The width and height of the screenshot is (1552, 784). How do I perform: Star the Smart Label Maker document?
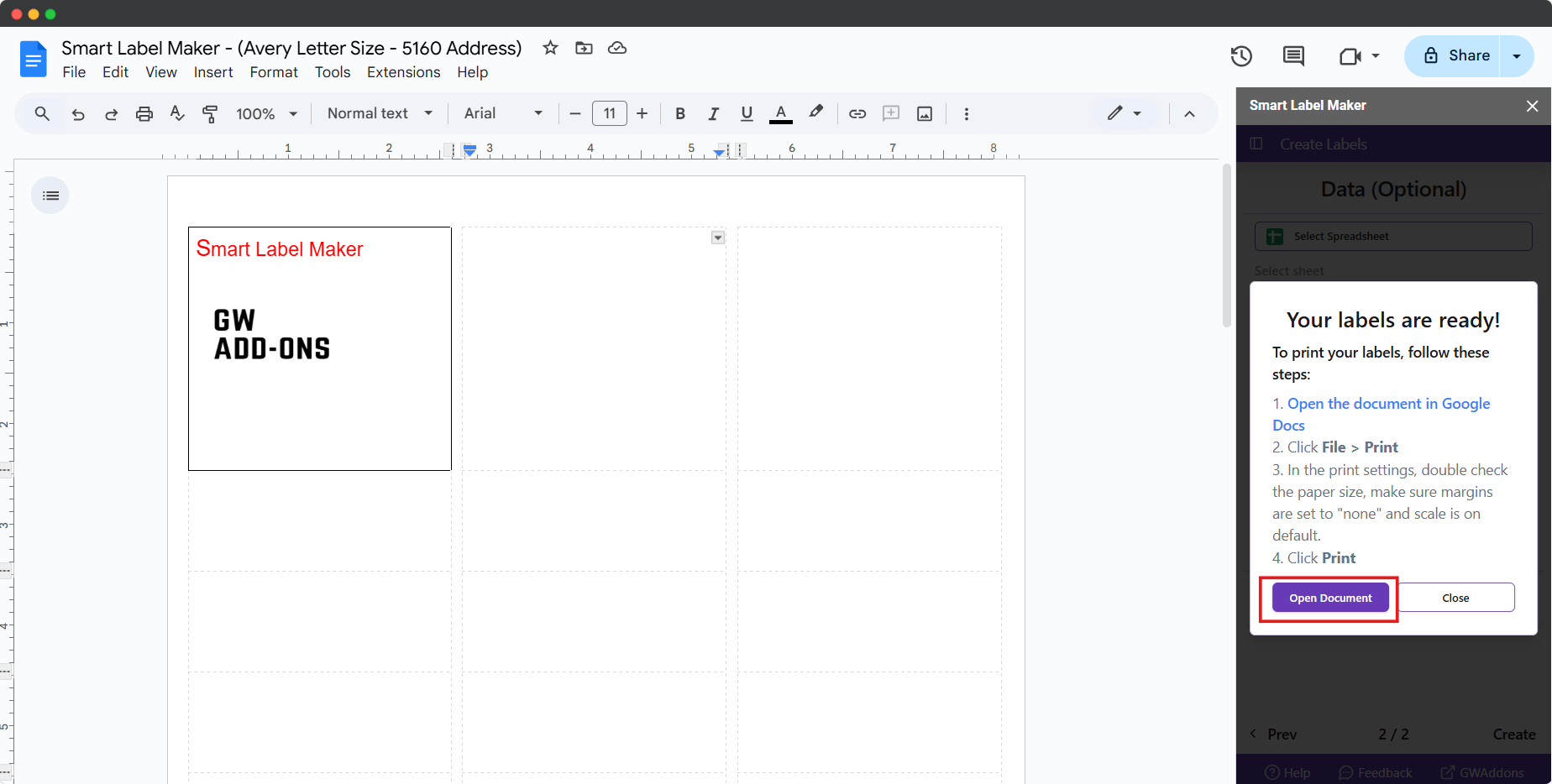point(550,48)
